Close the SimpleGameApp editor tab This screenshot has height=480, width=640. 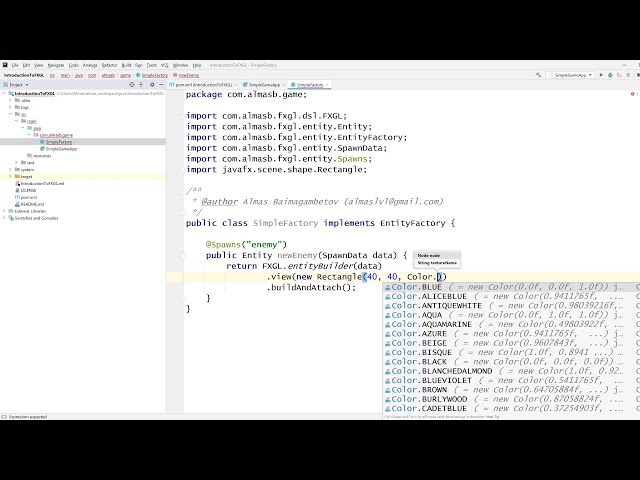pyautogui.click(x=284, y=85)
